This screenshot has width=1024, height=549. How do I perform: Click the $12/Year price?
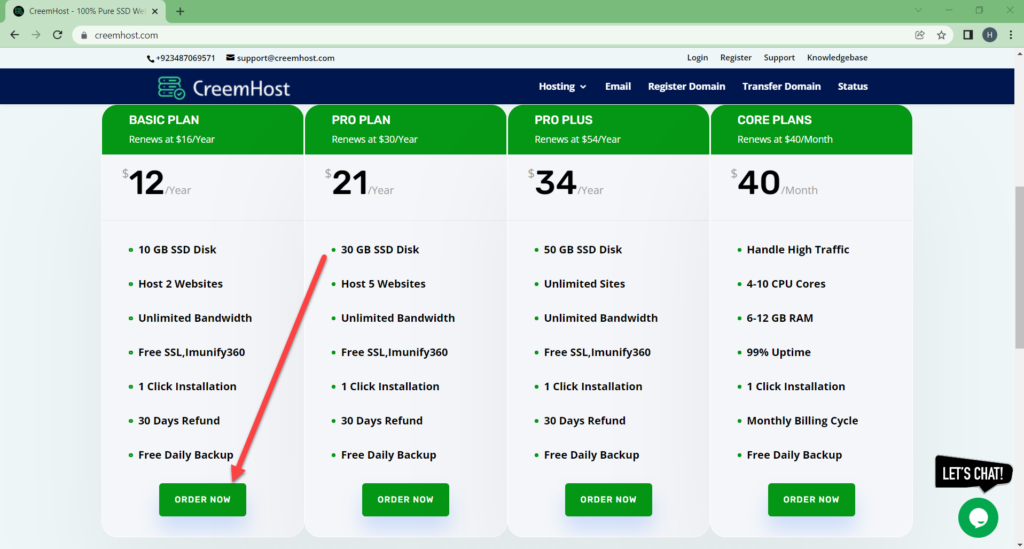(157, 183)
